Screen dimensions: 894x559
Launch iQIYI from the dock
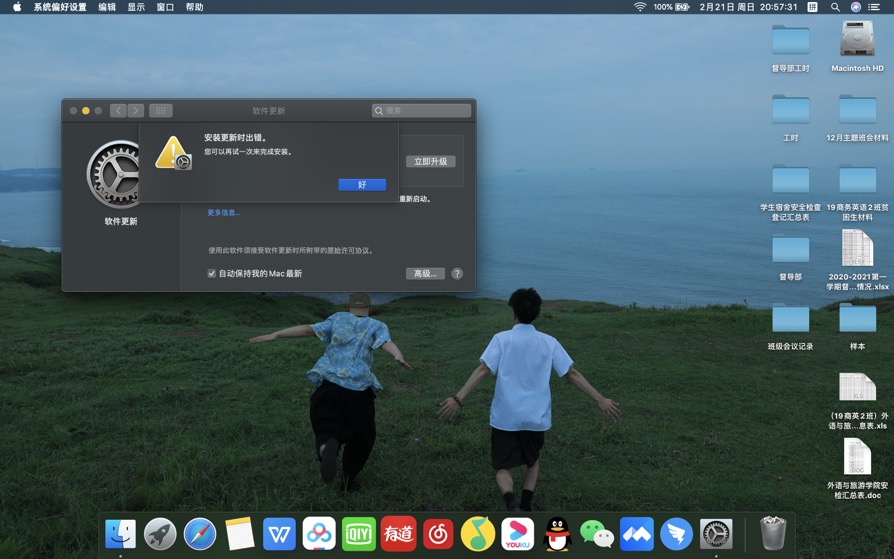click(358, 534)
